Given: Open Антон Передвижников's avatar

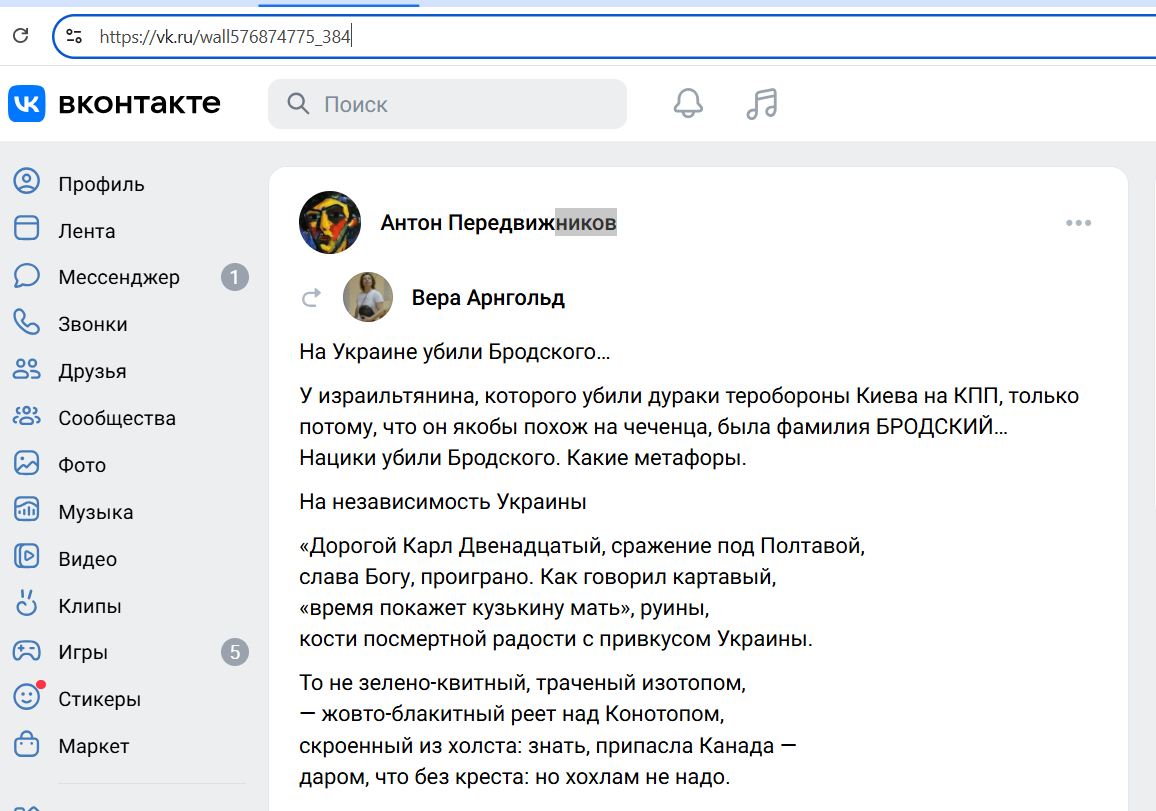Looking at the screenshot, I should coord(330,222).
